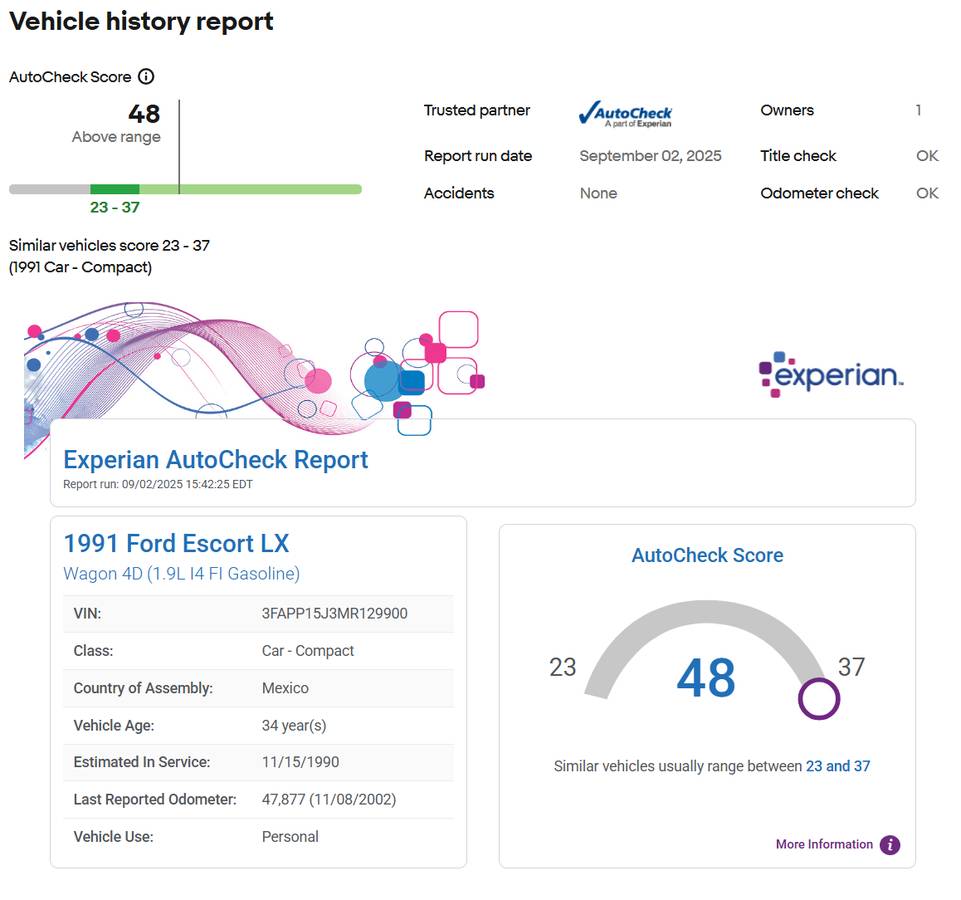The image size is (961, 900).
Task: Click the 'Accidents' label
Action: click(x=459, y=193)
